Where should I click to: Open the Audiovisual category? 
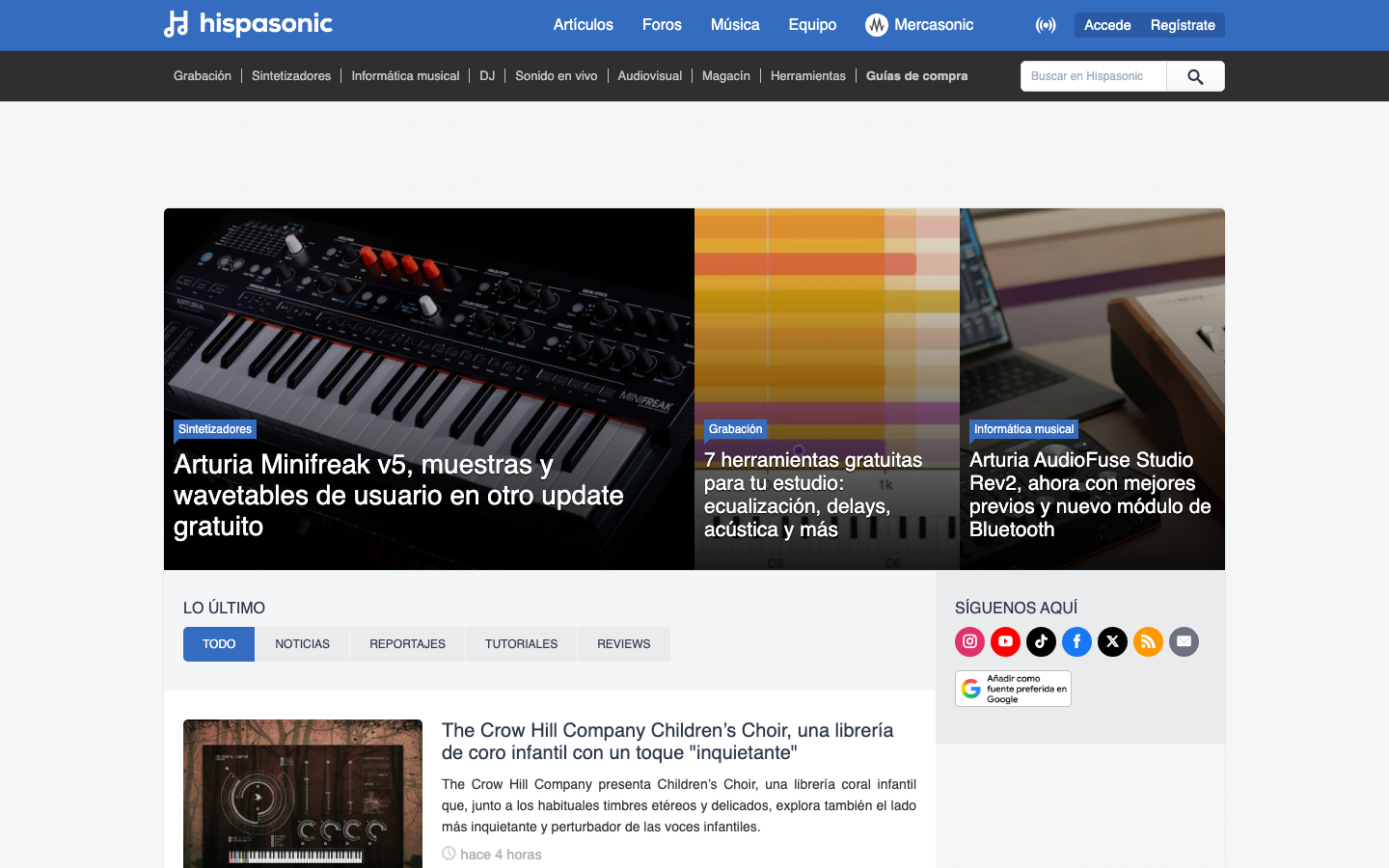click(x=649, y=76)
